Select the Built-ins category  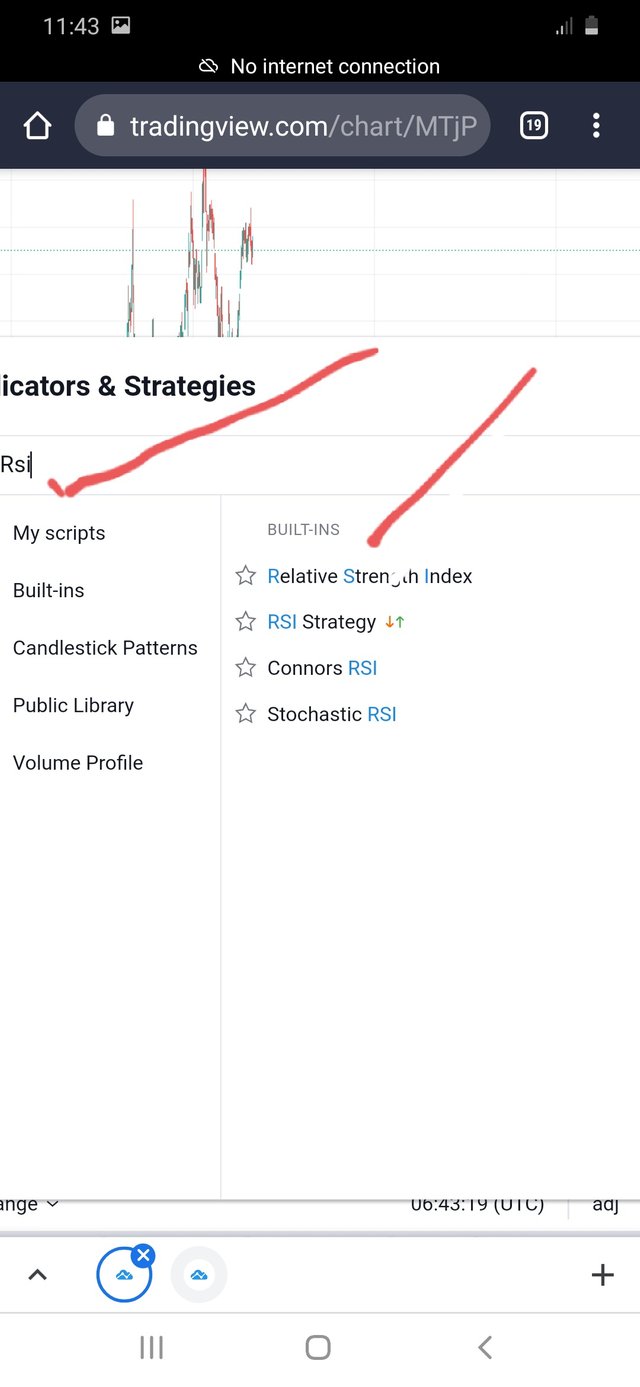click(49, 590)
